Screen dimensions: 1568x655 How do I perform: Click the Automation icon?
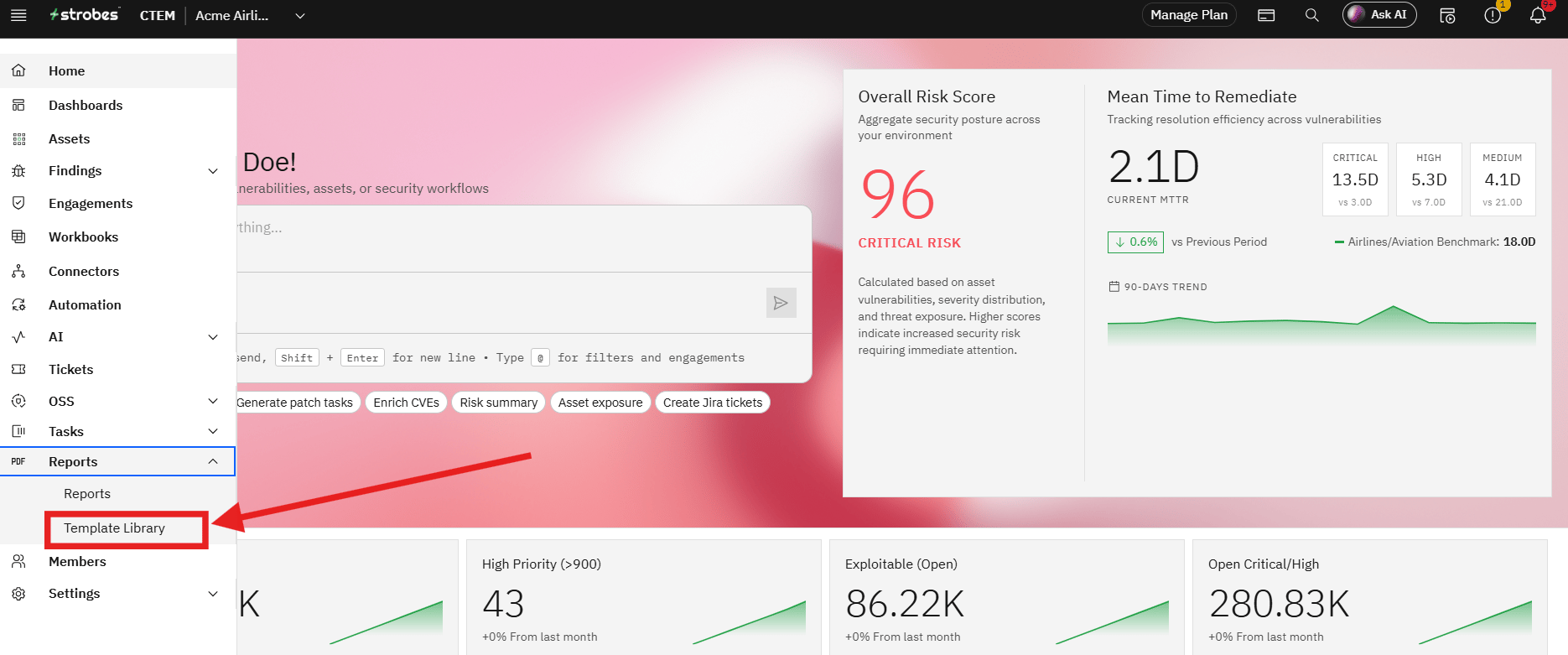[18, 304]
